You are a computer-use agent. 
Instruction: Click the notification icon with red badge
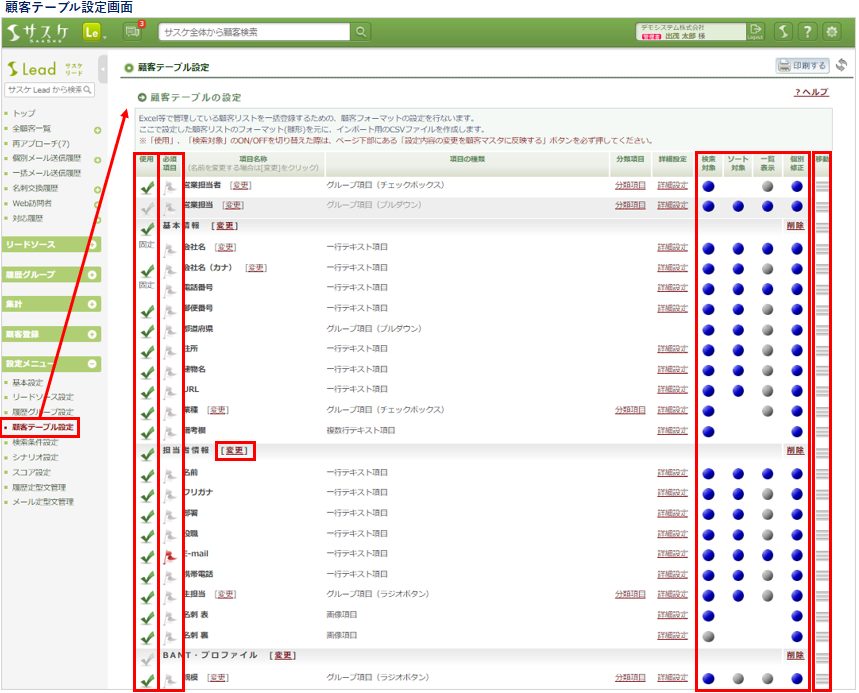point(132,32)
